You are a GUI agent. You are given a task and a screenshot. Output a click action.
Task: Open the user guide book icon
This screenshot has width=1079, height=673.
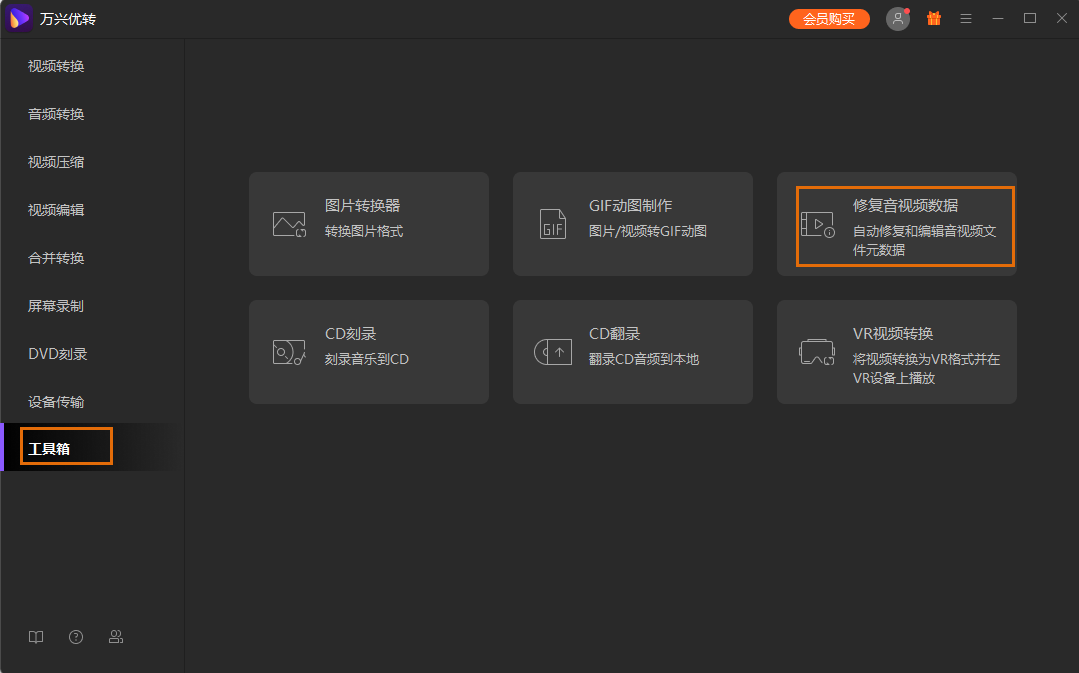[36, 637]
